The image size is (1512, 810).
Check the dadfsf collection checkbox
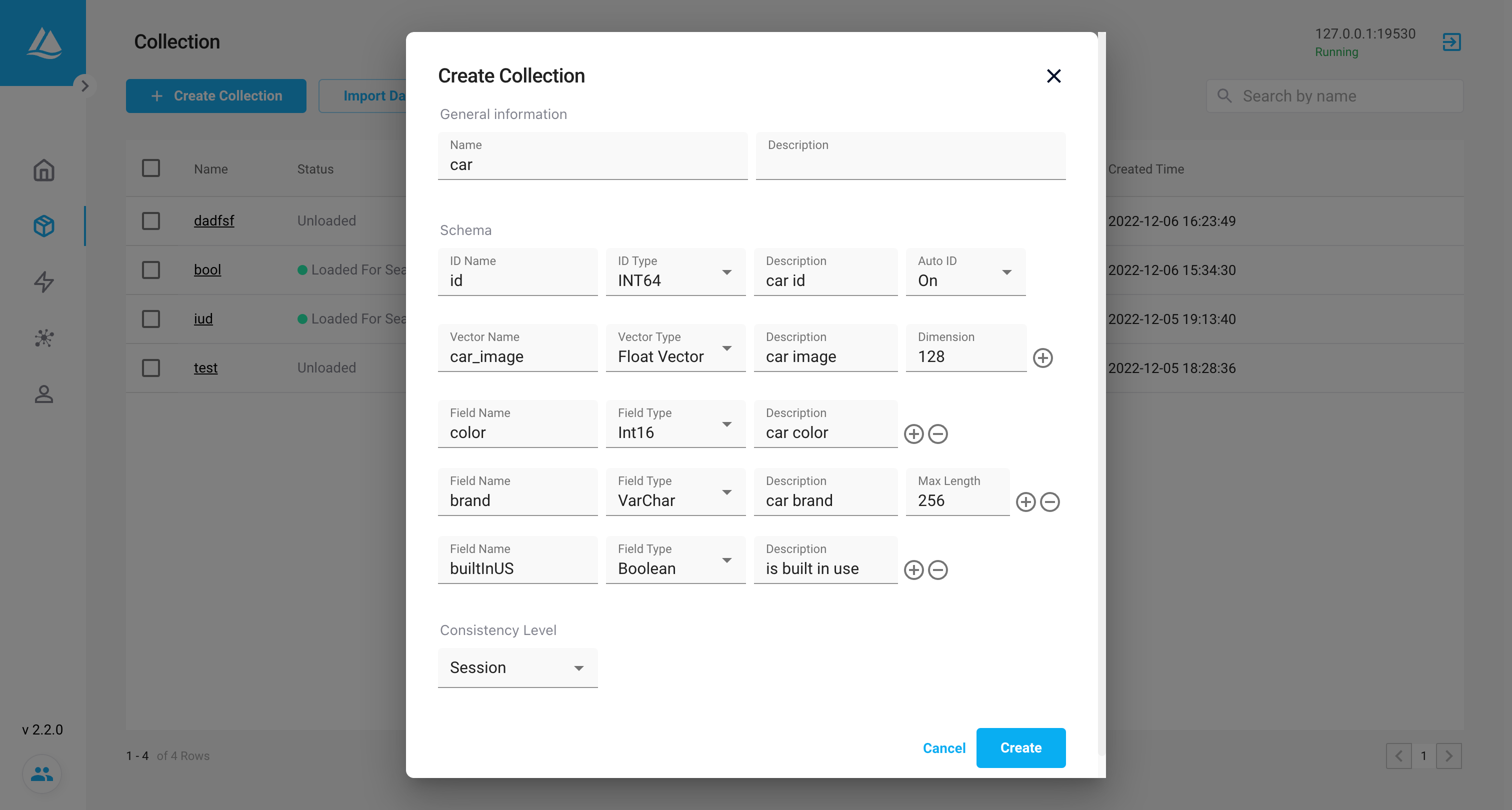click(151, 221)
